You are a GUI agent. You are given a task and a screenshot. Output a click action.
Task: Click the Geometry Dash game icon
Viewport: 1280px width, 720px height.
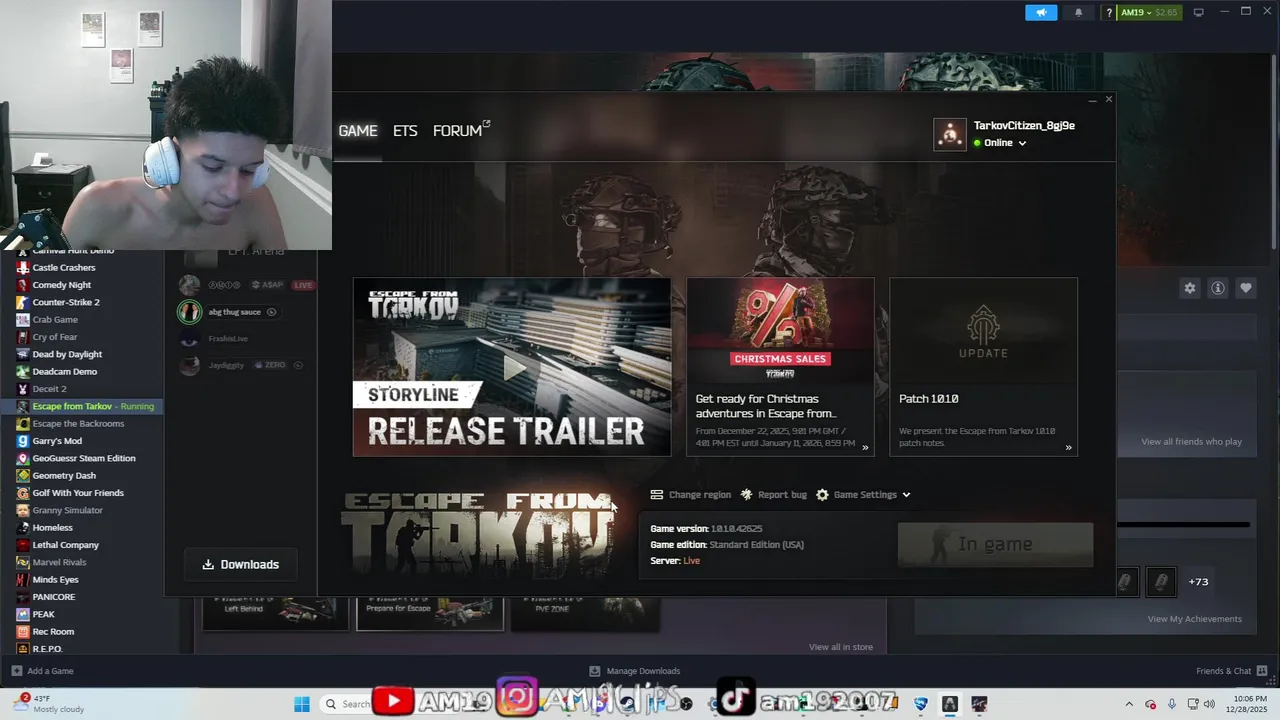[23, 476]
